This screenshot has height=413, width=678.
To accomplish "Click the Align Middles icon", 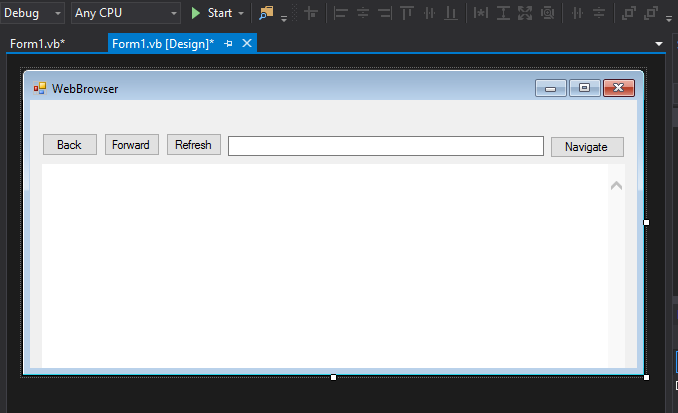I will pyautogui.click(x=429, y=13).
